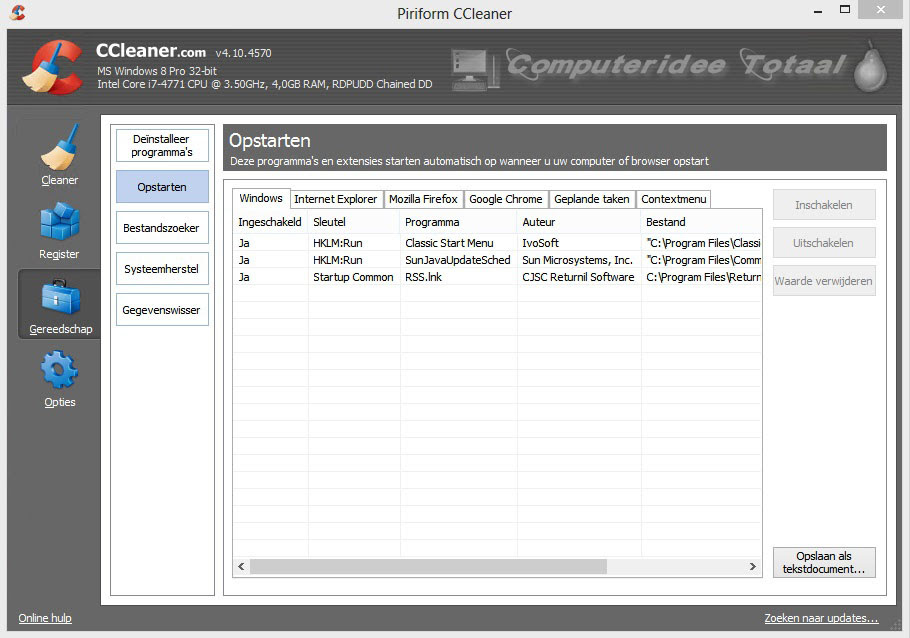Sort by the Auteur column header

(579, 222)
